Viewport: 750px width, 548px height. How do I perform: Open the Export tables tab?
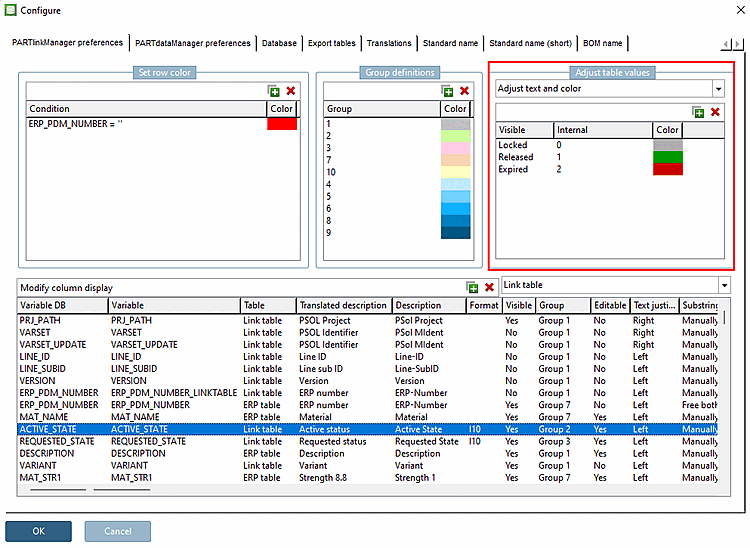[x=331, y=44]
